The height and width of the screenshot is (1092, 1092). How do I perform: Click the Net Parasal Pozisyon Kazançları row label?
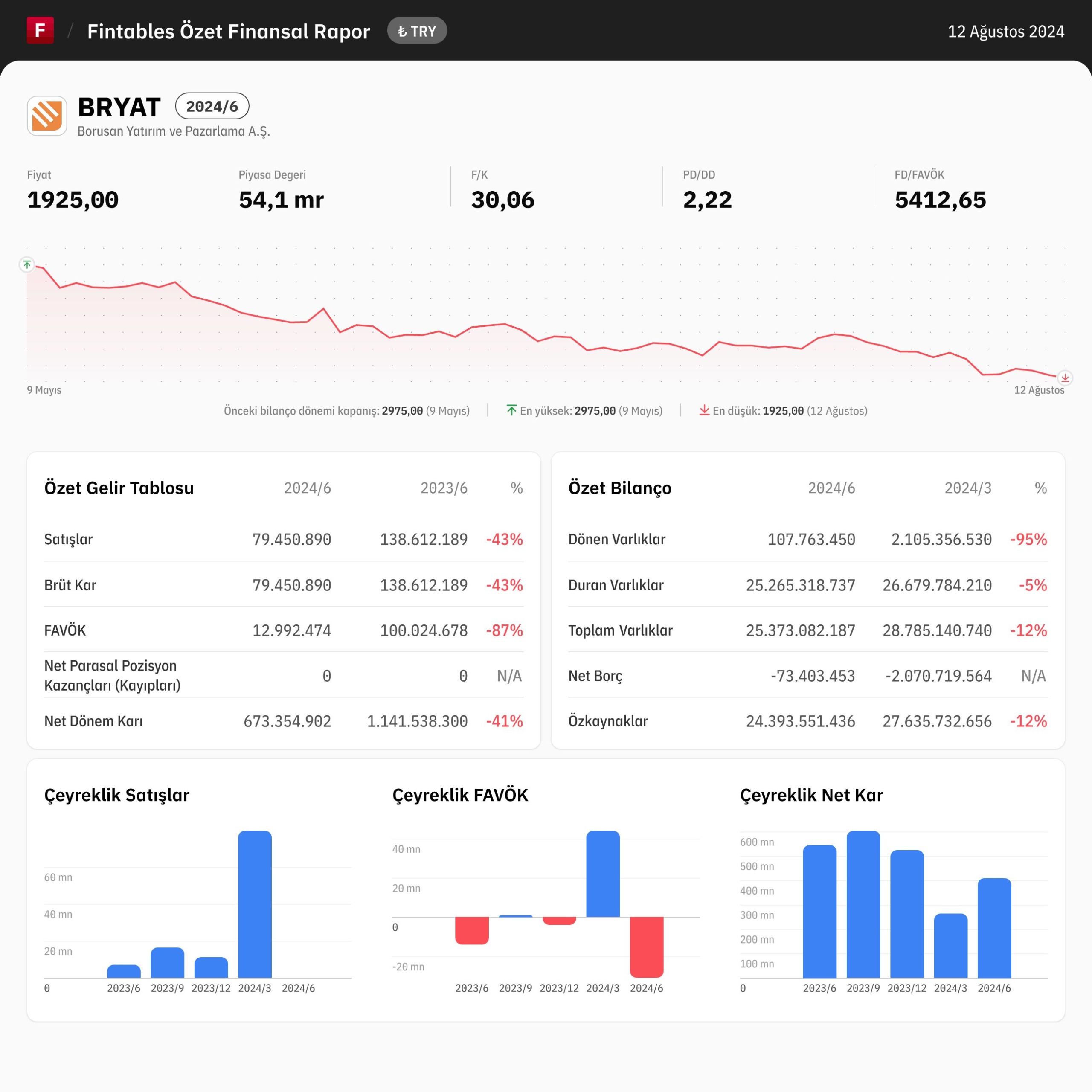113,675
